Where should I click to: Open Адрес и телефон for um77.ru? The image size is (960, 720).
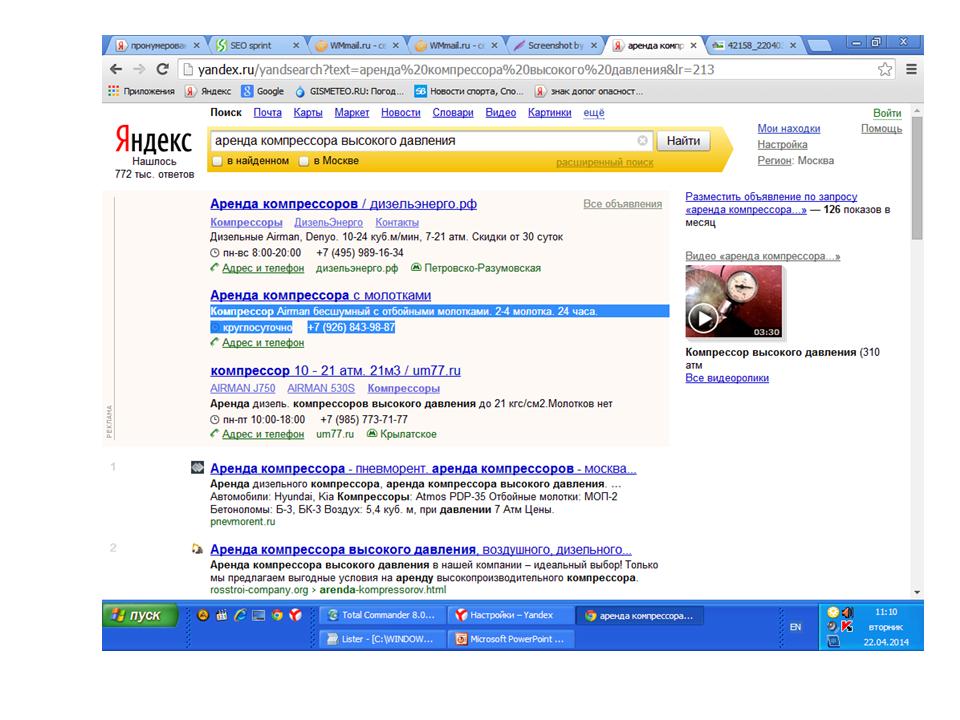tap(263, 434)
